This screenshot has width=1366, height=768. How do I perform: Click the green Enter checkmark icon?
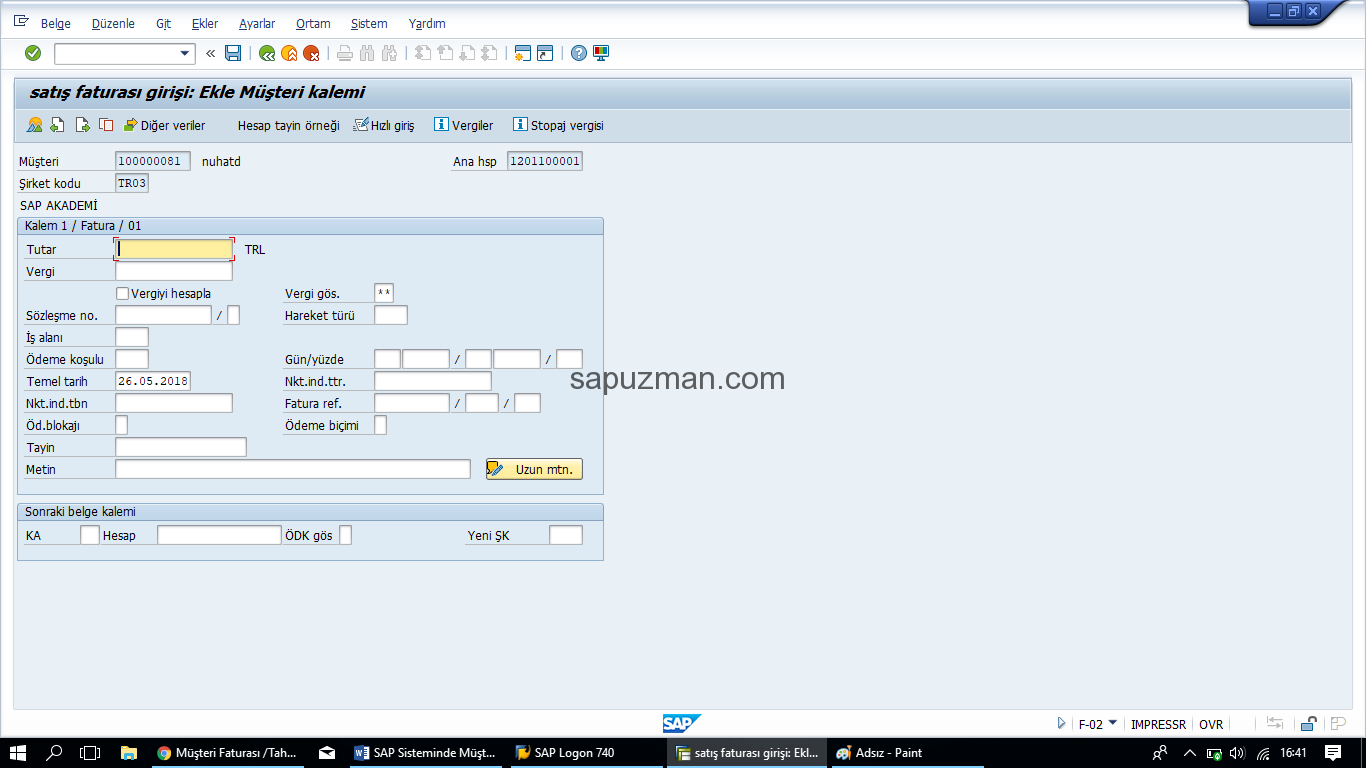(31, 53)
